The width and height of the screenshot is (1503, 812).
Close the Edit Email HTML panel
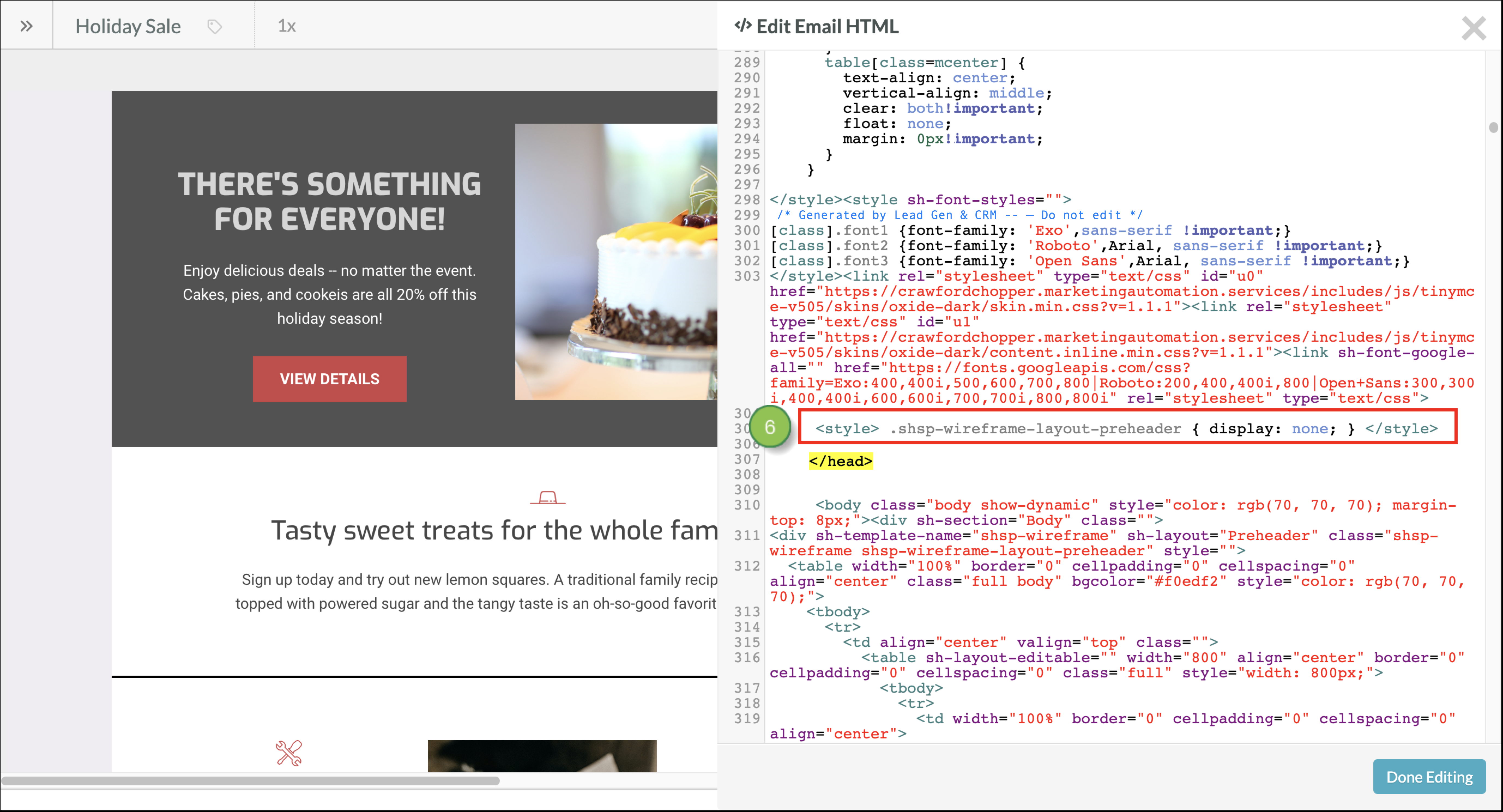1473,28
